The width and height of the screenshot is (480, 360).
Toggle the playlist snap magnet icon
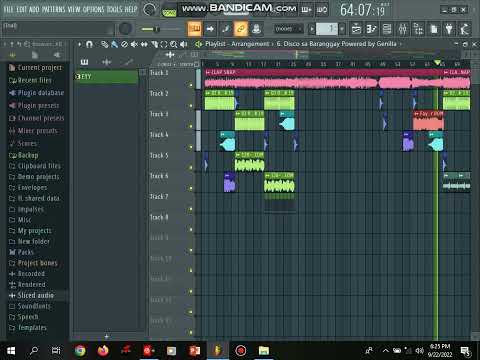[x=89, y=44]
